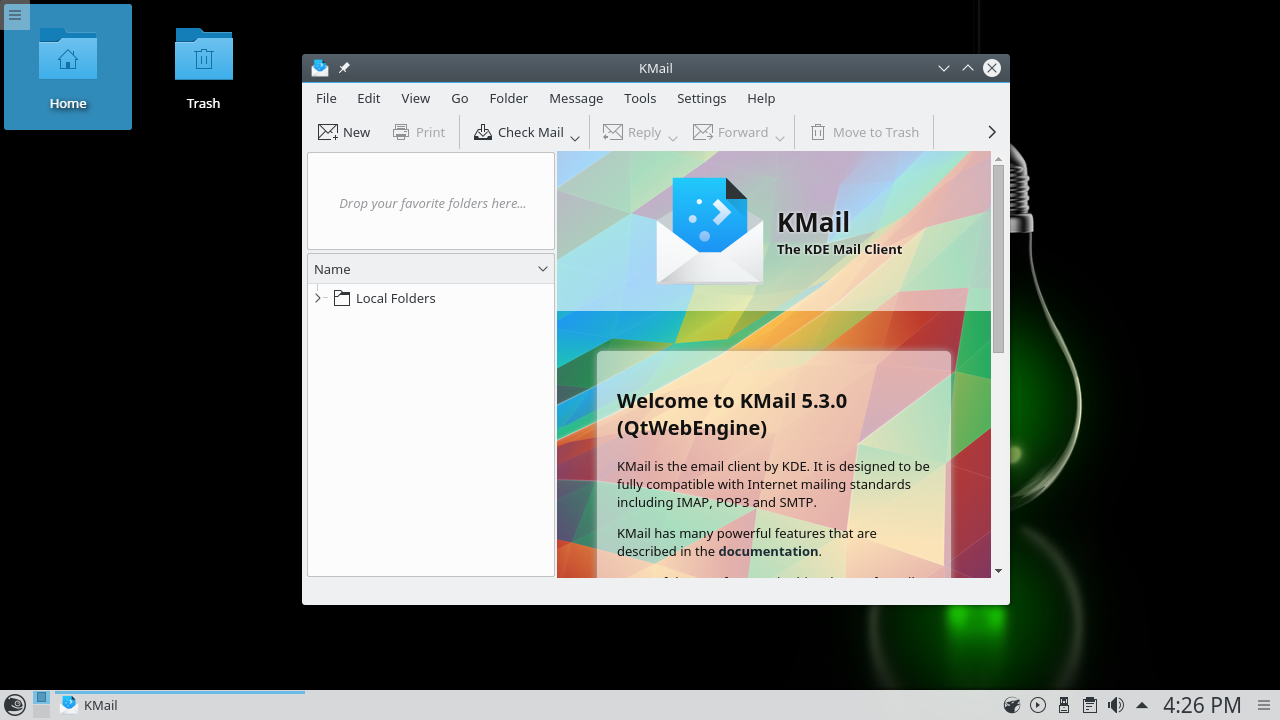The width and height of the screenshot is (1280, 720).
Task: Click the removable device tray icon
Action: 1064,705
